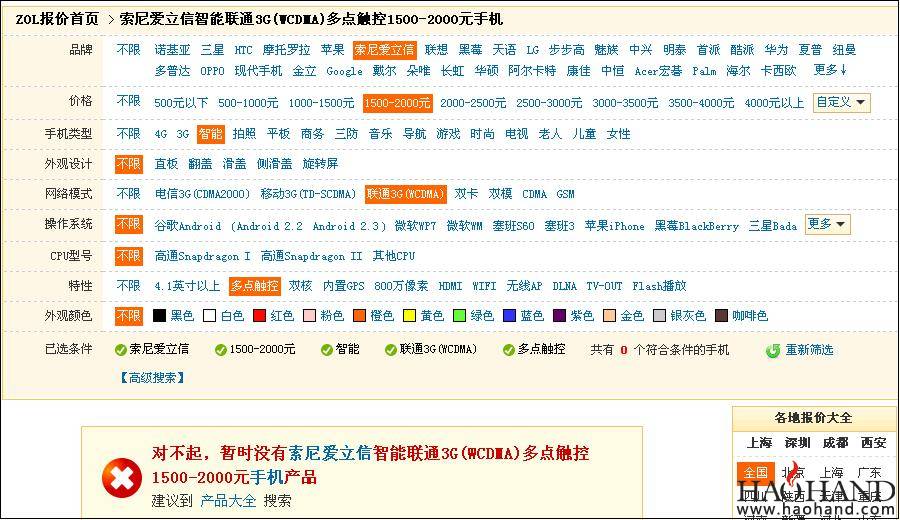Click 重新筛选 to reset filters
The height and width of the screenshot is (520, 900).
pyautogui.click(x=809, y=350)
